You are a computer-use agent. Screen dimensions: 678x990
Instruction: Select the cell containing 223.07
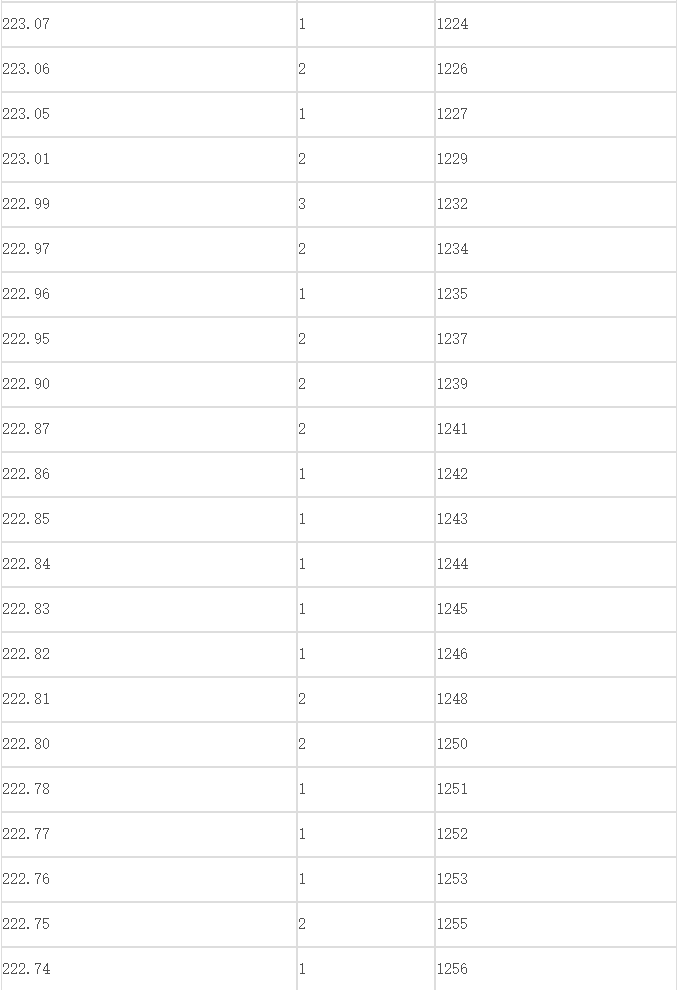pos(149,24)
